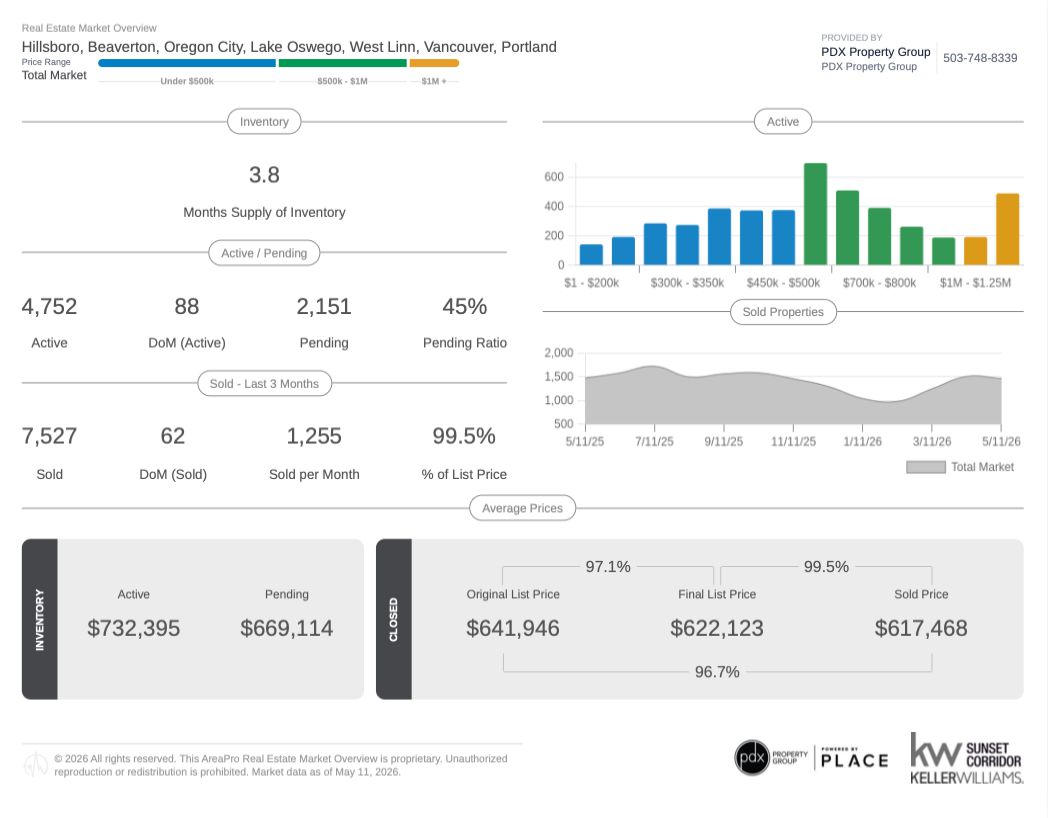Screen dimensions: 1048x818
Task: Click the PDX Property Group provider name
Action: point(876,52)
